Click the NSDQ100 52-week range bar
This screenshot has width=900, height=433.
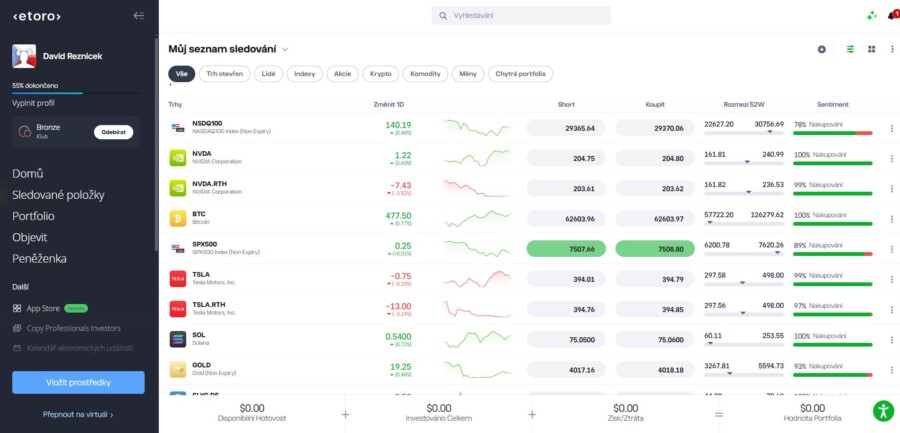coord(744,133)
